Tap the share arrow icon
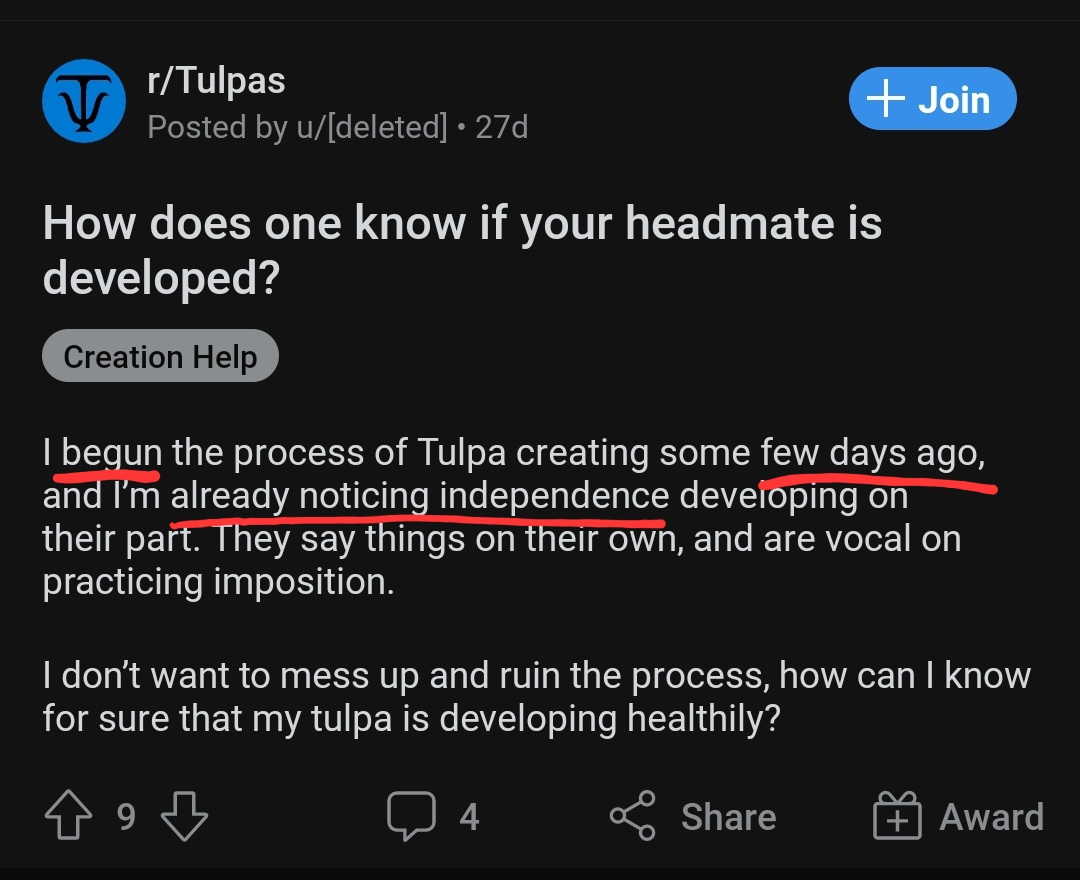 [x=633, y=816]
